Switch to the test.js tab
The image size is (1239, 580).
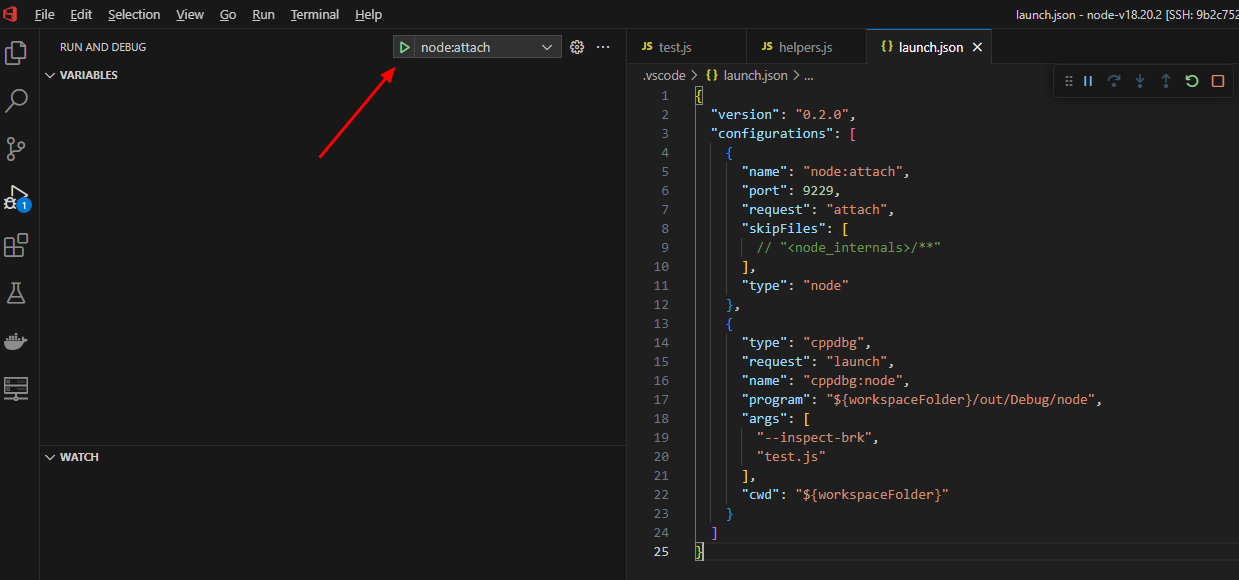click(674, 47)
